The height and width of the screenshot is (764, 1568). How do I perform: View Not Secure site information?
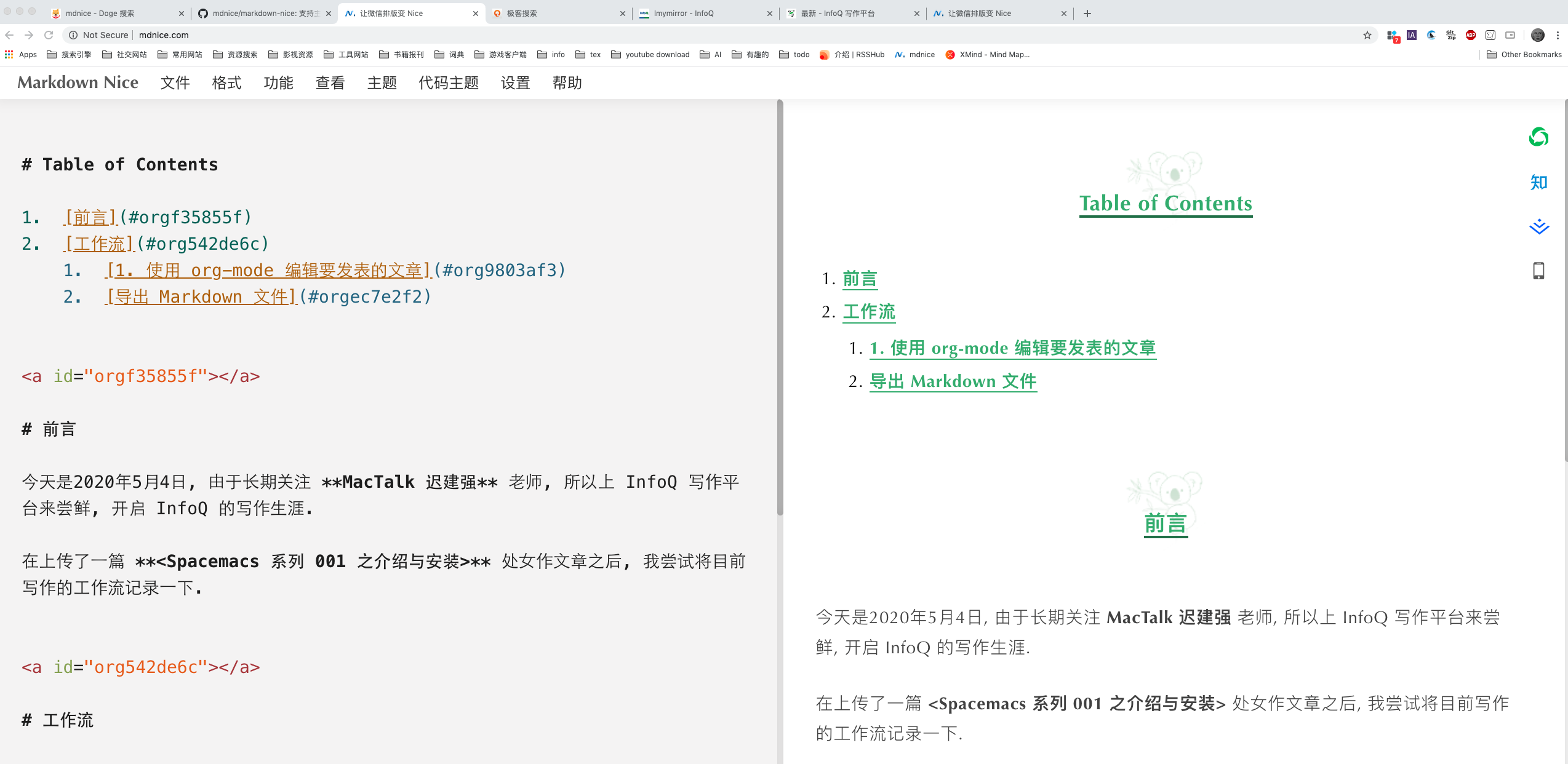click(x=98, y=35)
